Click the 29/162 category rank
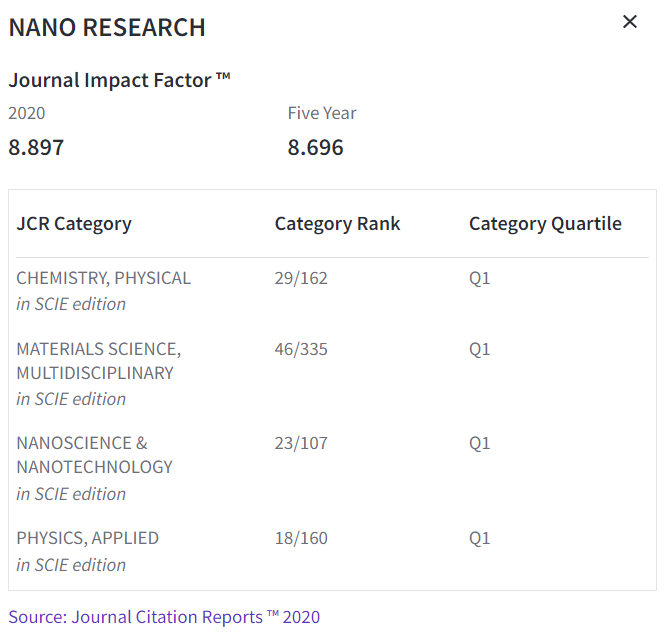667x634 pixels. pos(301,278)
